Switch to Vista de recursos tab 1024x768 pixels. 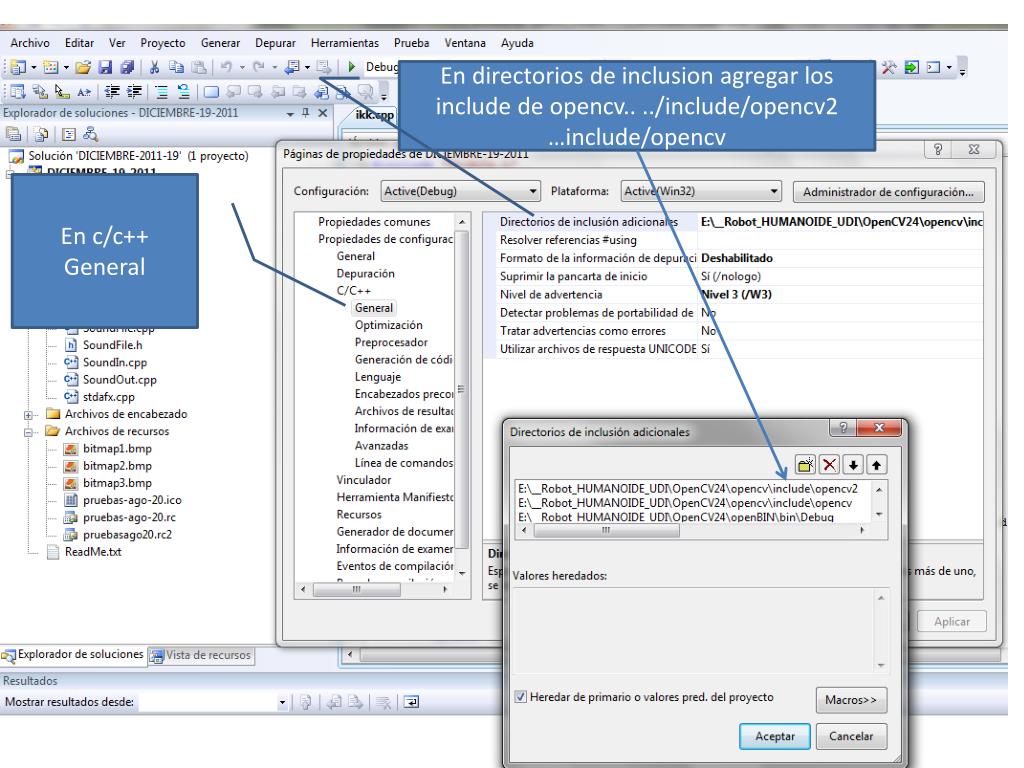201,655
